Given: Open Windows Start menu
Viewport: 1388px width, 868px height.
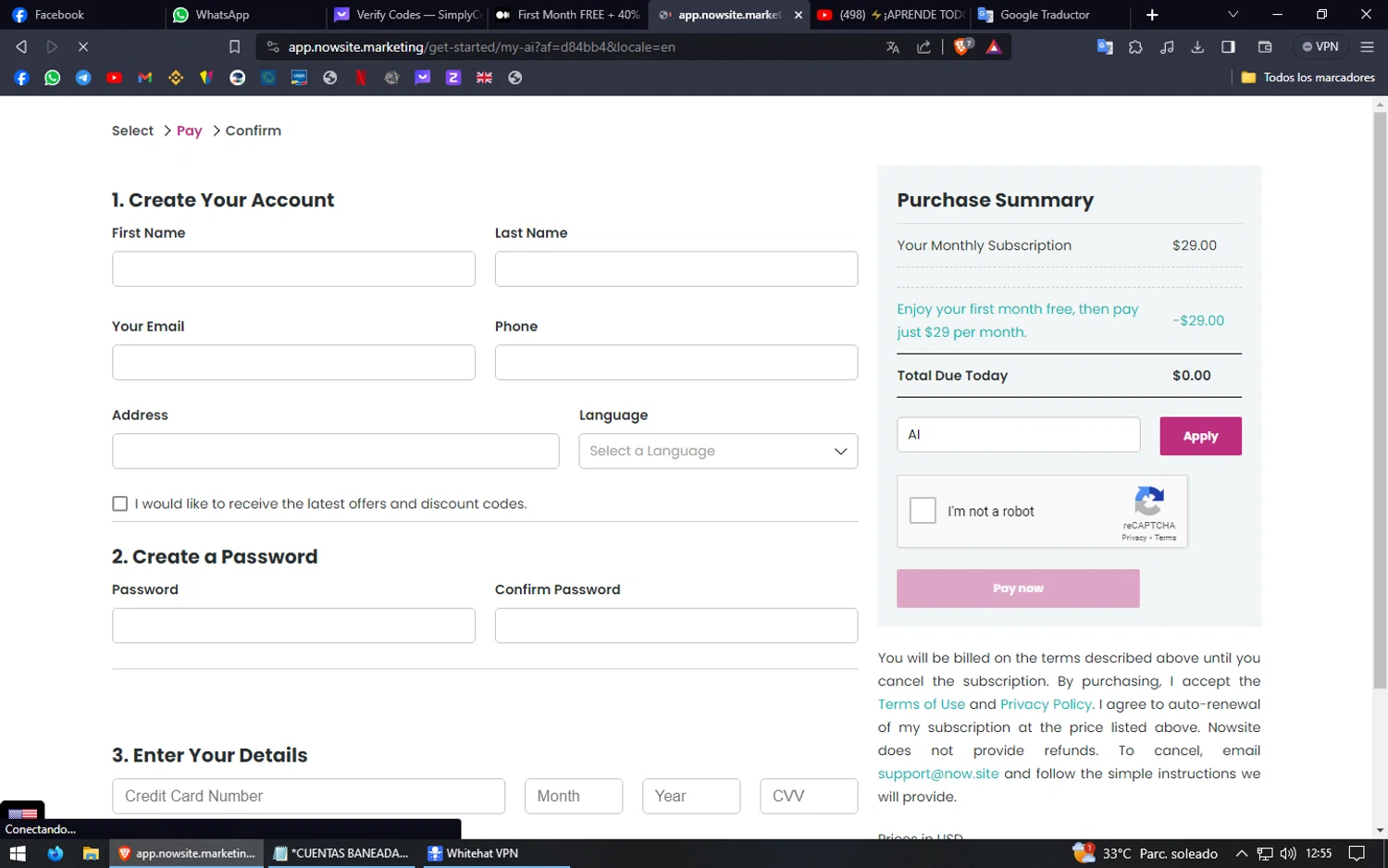Looking at the screenshot, I should point(18,853).
